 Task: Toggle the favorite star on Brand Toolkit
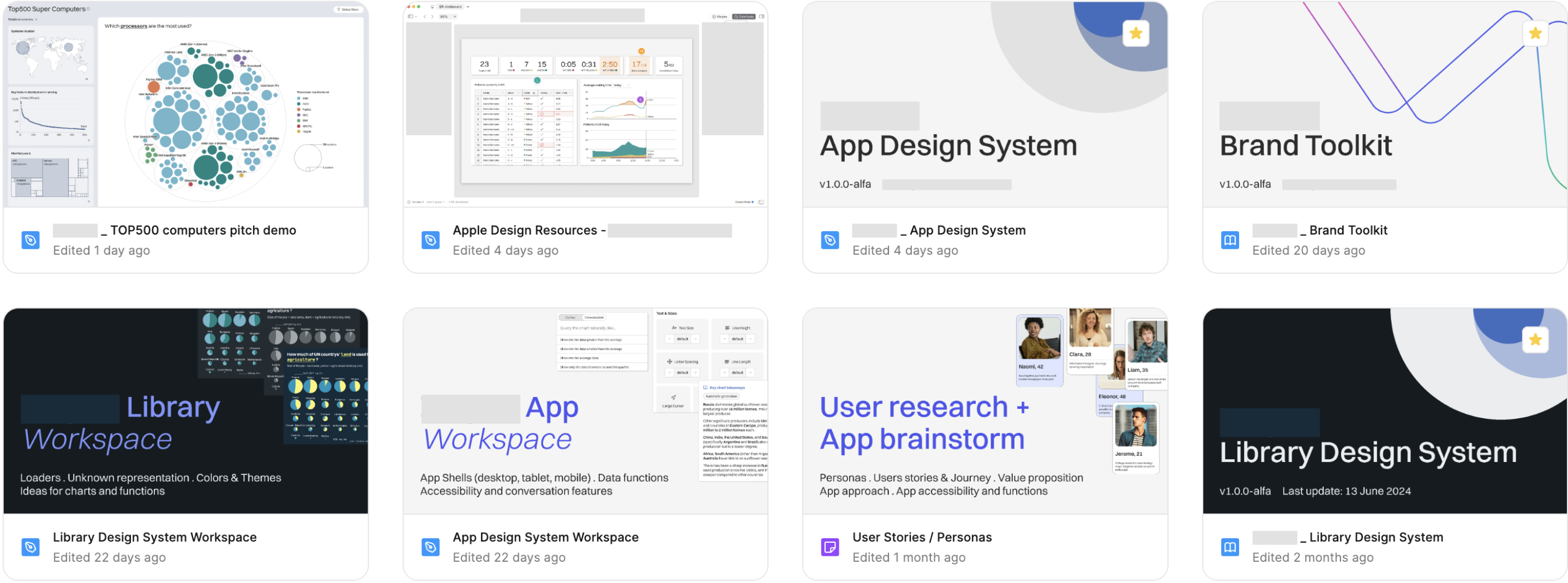(x=1535, y=33)
